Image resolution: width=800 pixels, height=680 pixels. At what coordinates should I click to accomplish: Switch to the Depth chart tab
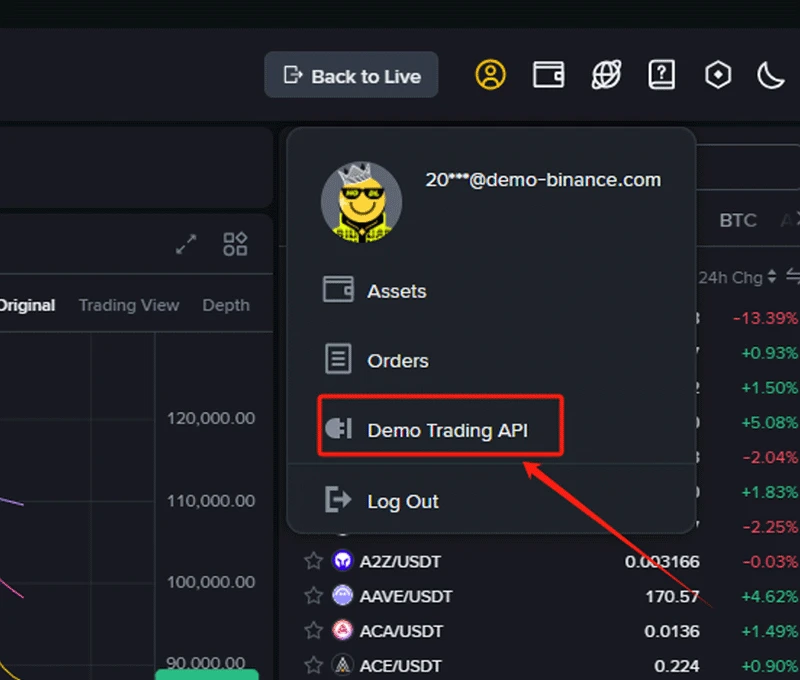(x=226, y=305)
